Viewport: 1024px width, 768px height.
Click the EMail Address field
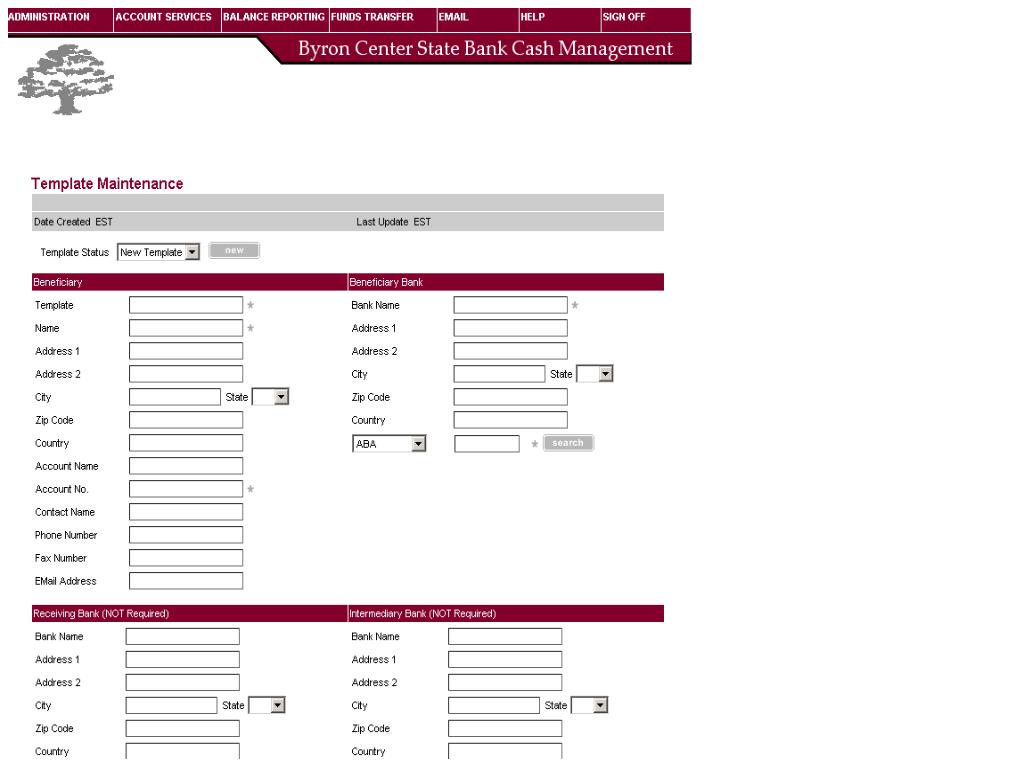click(186, 581)
